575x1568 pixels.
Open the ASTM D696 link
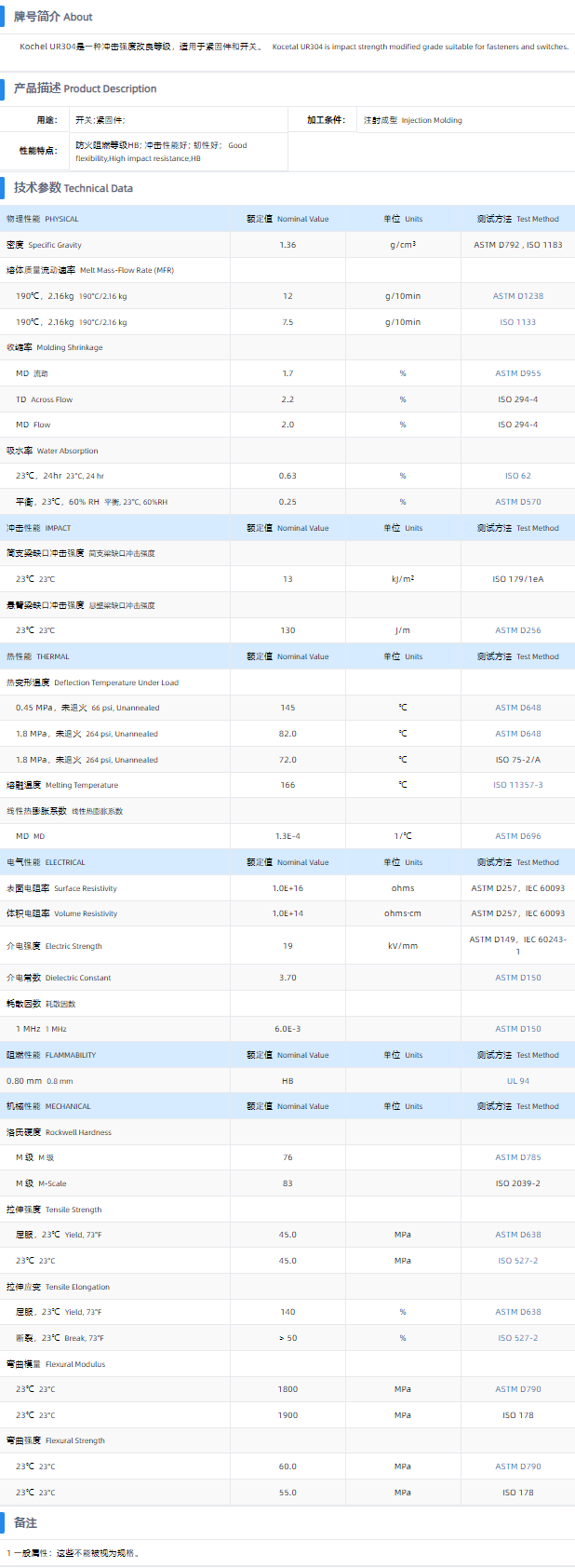tap(517, 836)
